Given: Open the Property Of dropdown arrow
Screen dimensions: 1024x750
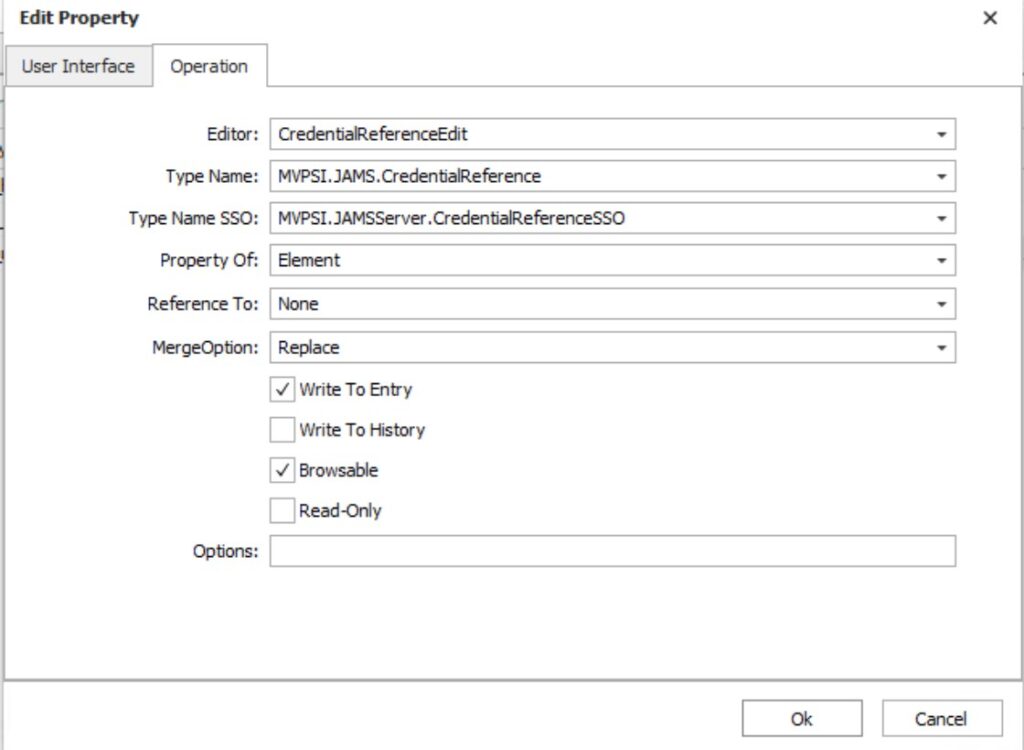Looking at the screenshot, I should pos(941,260).
